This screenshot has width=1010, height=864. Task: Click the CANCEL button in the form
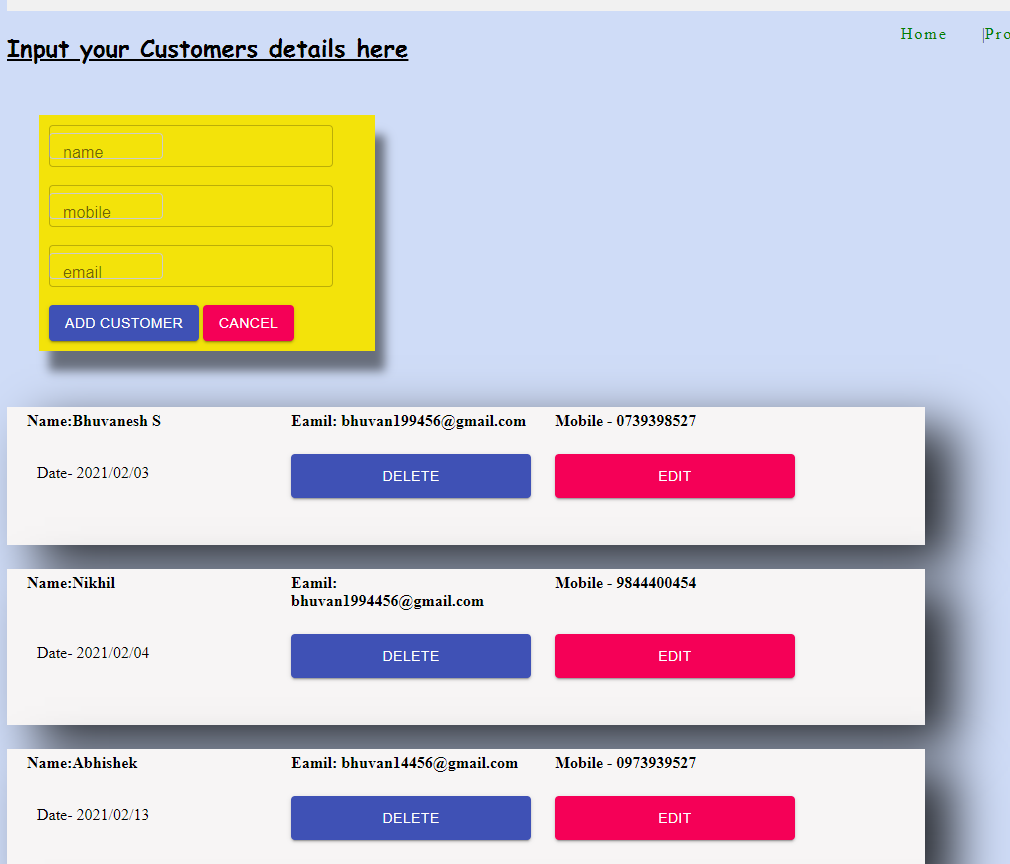click(248, 323)
